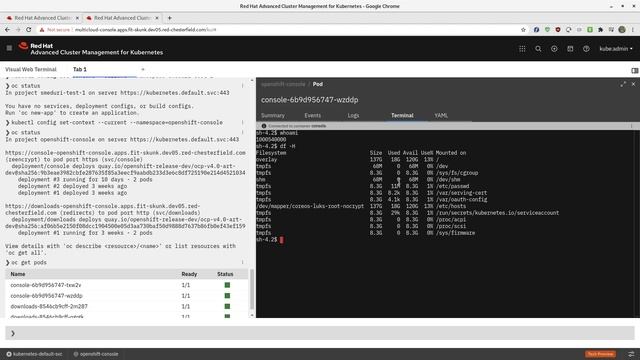Toggle the split panel layout icon
640x360 pixels.
coord(634,71)
